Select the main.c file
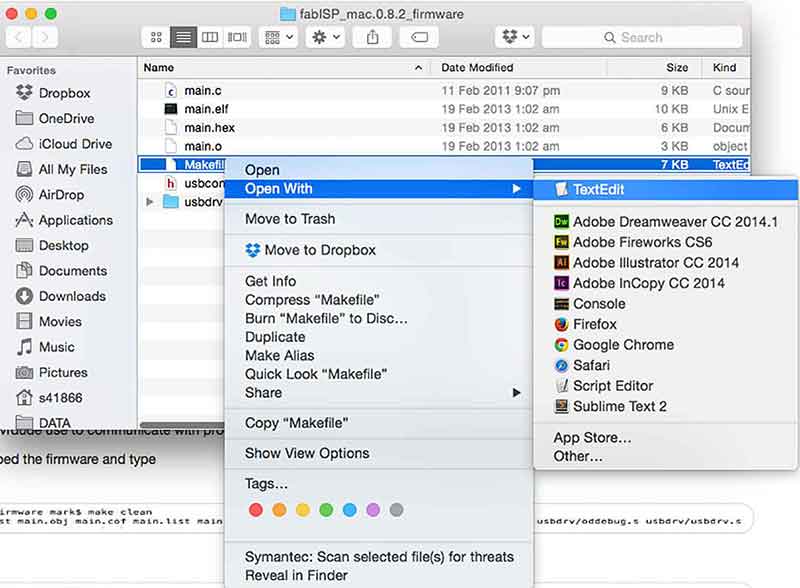800x588 pixels. pos(444,90)
